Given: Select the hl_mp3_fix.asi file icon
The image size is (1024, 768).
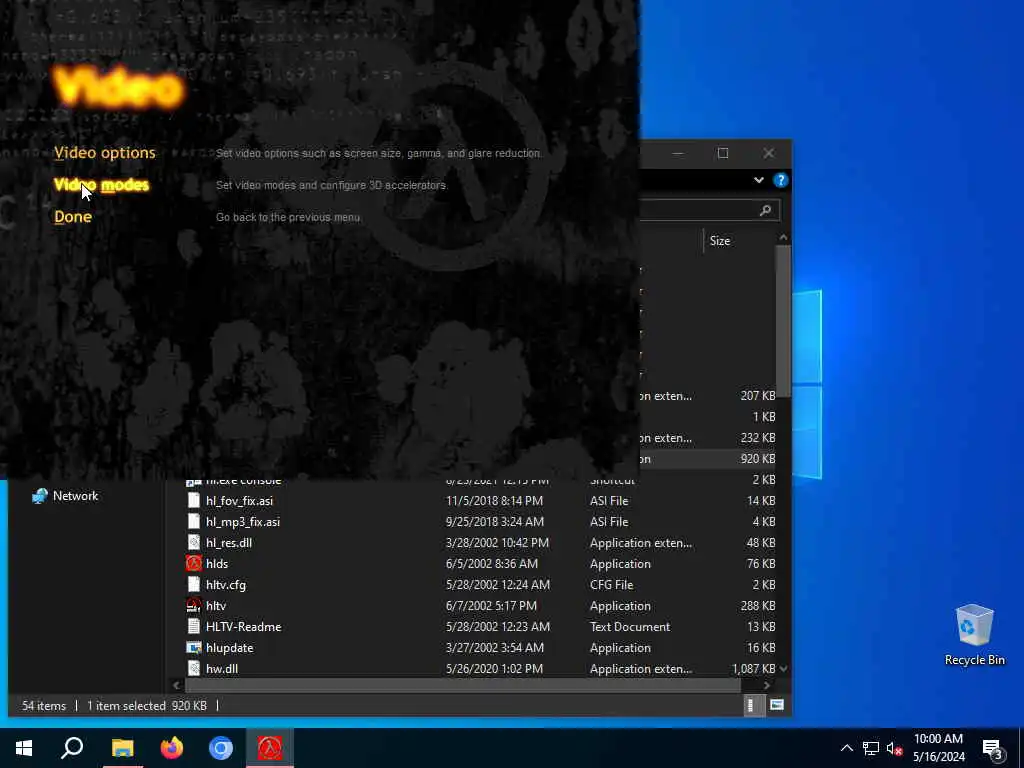Looking at the screenshot, I should pos(194,522).
